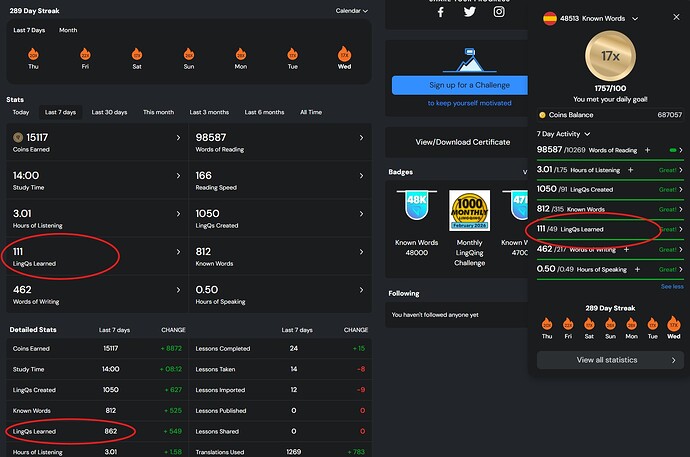Screen dimensions: 690x457
Task: Expand Hours of Speaking card chevron
Action: coord(361,290)
